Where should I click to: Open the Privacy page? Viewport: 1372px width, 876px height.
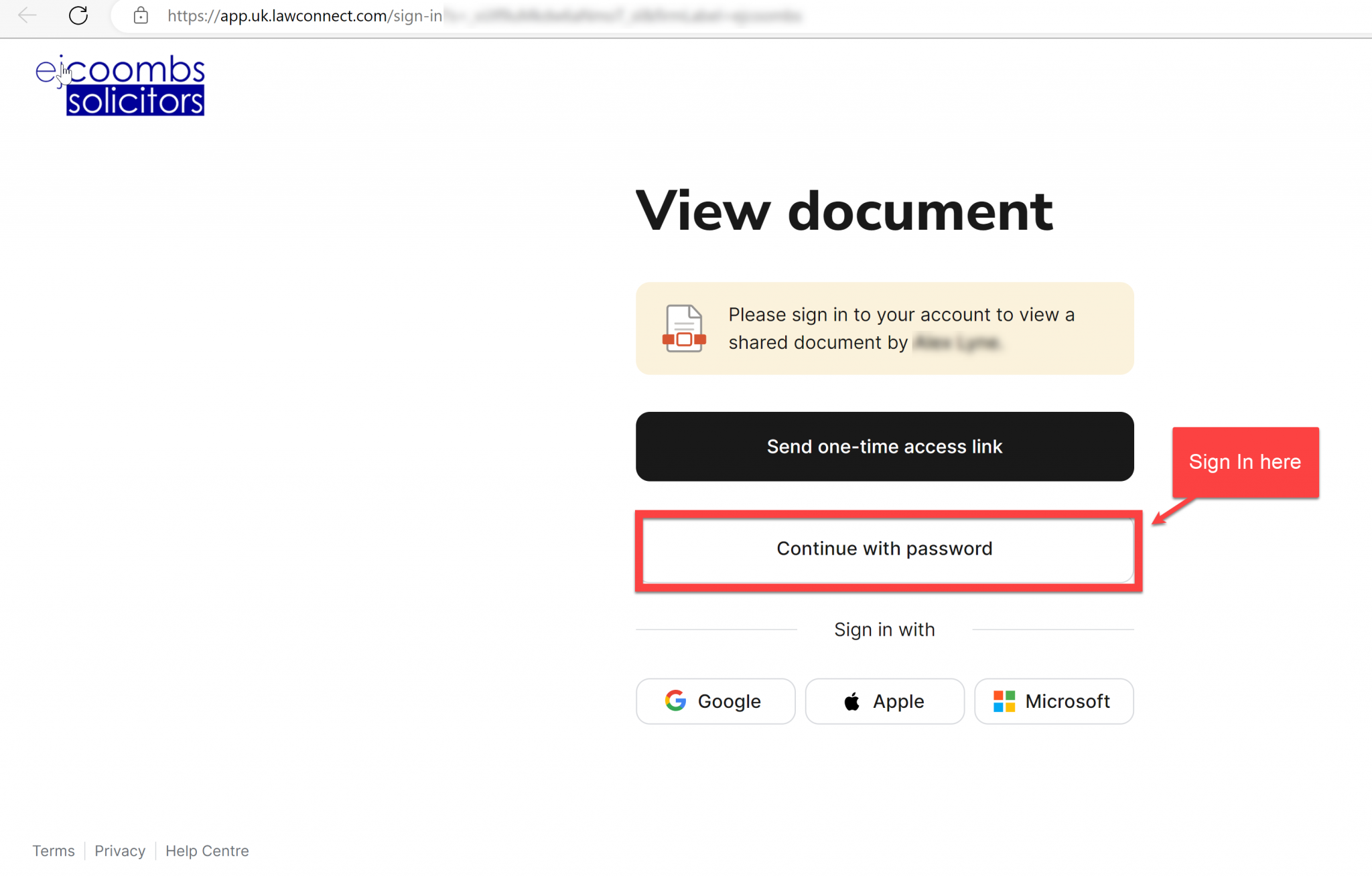(x=120, y=851)
